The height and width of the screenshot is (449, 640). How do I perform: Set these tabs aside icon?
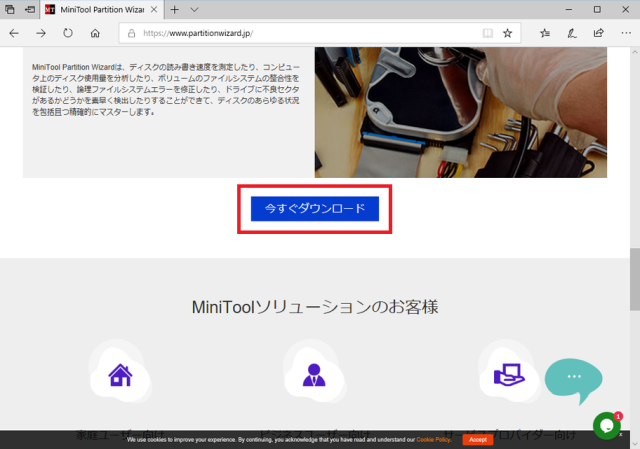(x=30, y=9)
